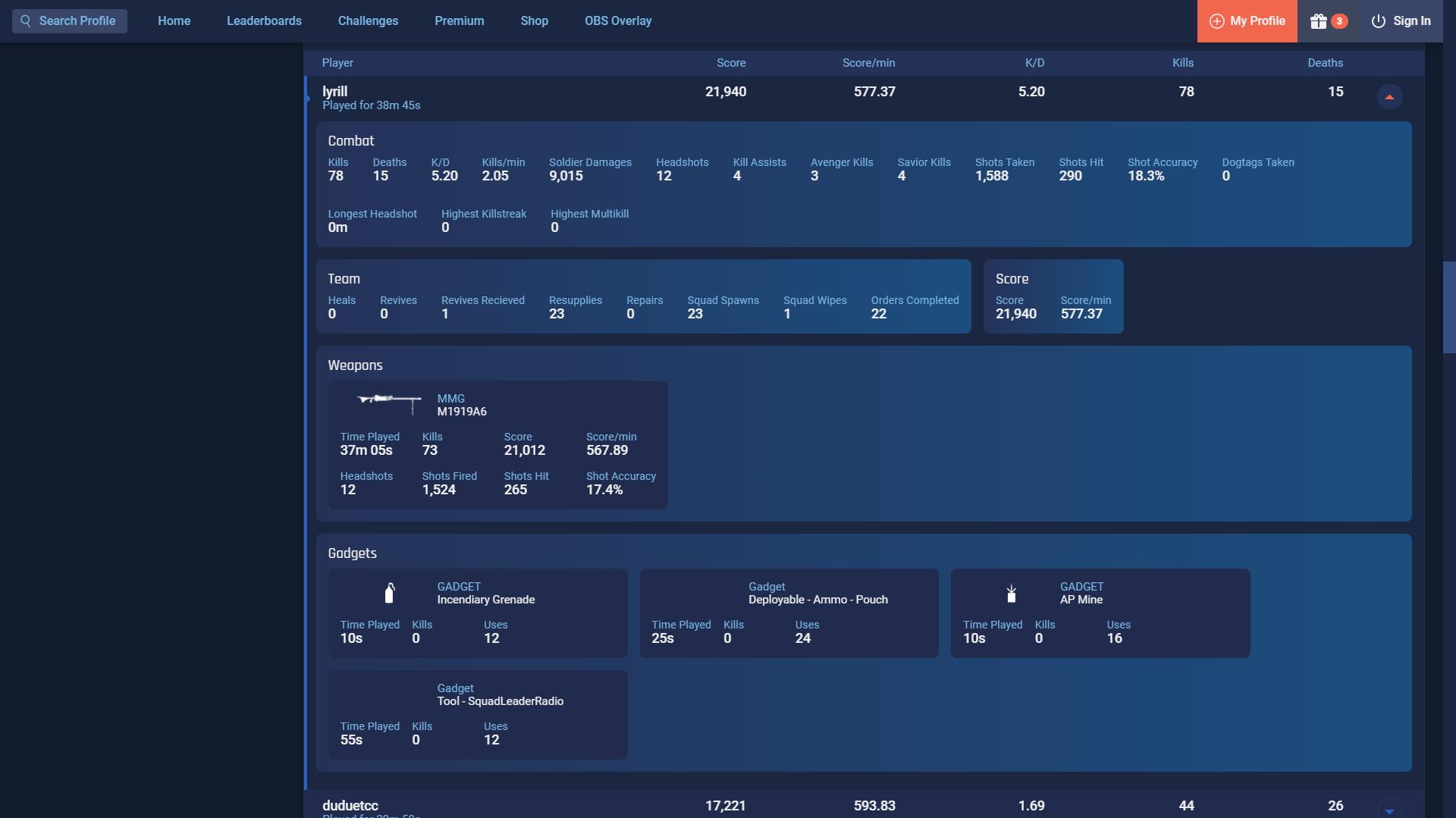Click the Headshots label in Combat
This screenshot has width=1456, height=818.
pos(682,162)
